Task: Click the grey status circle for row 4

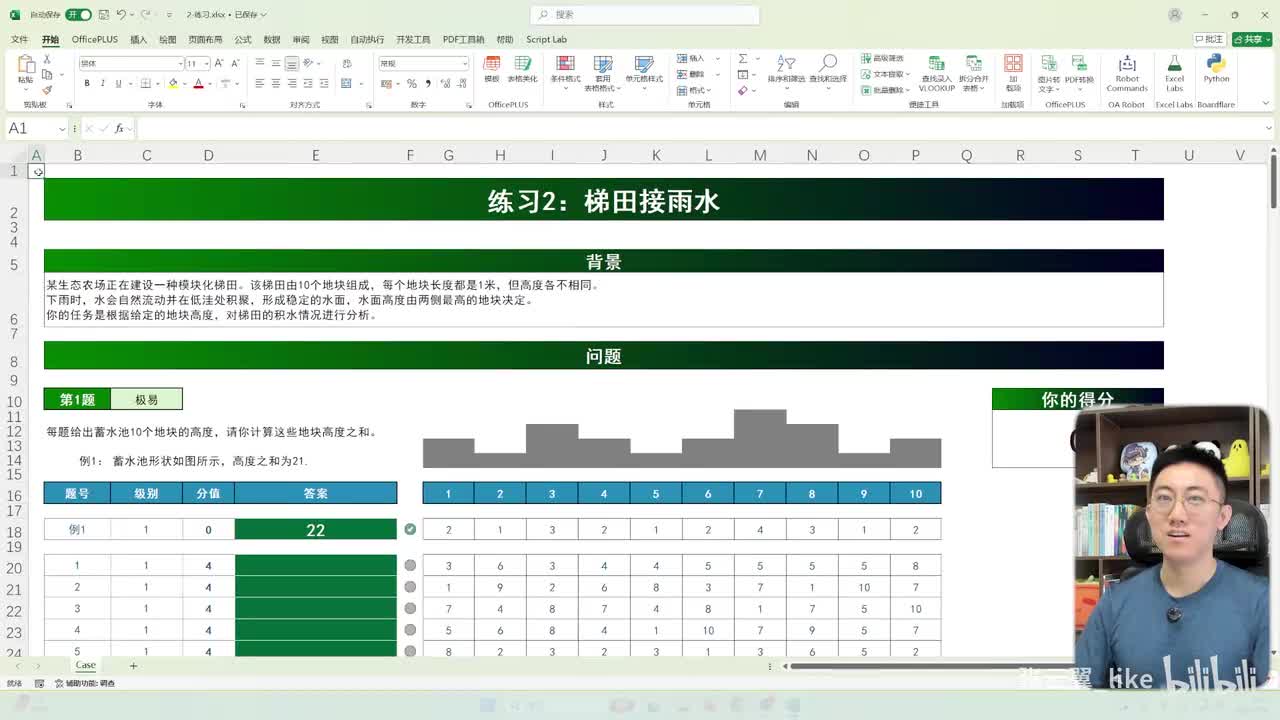Action: coord(410,630)
